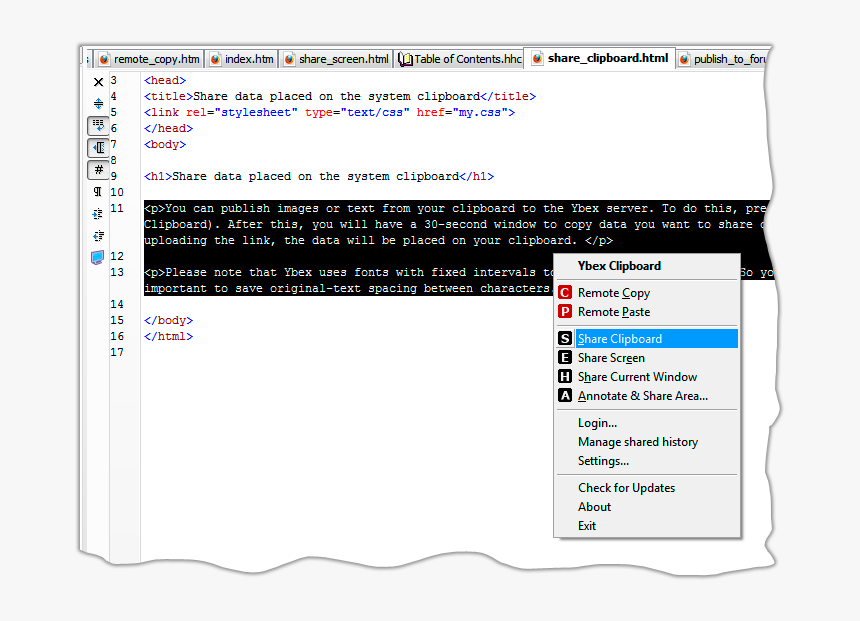Toggle the margin panel button with blue arrow
The width and height of the screenshot is (860, 621).
98,148
